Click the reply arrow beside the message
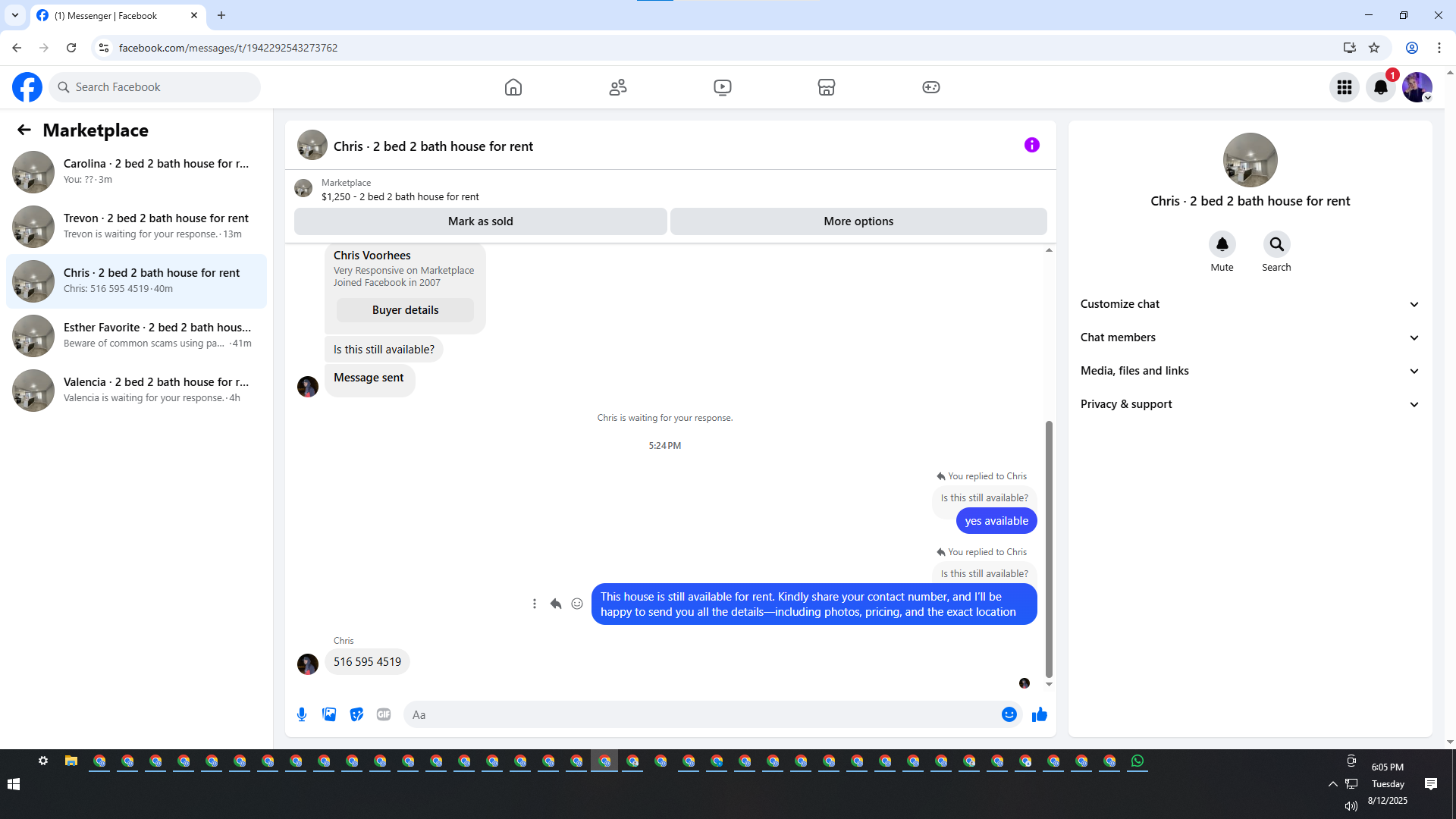 coord(556,604)
